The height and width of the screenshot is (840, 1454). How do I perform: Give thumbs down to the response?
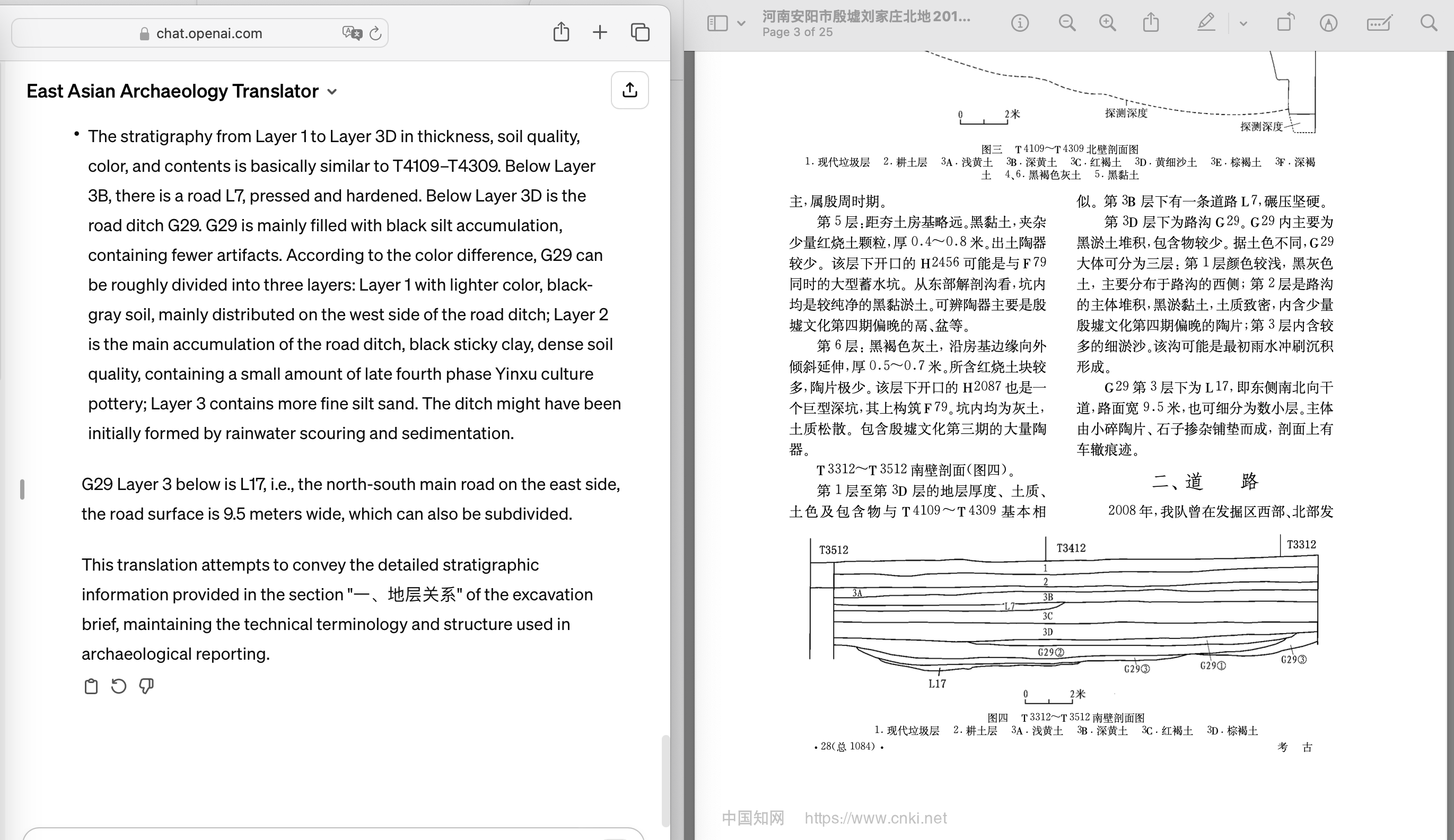[x=146, y=686]
